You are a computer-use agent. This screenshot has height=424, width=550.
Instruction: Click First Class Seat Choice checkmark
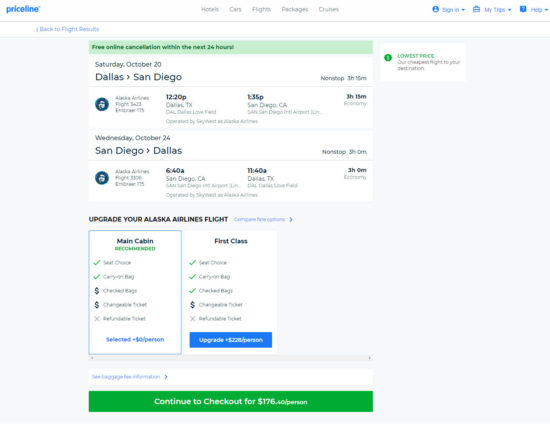[x=192, y=263]
